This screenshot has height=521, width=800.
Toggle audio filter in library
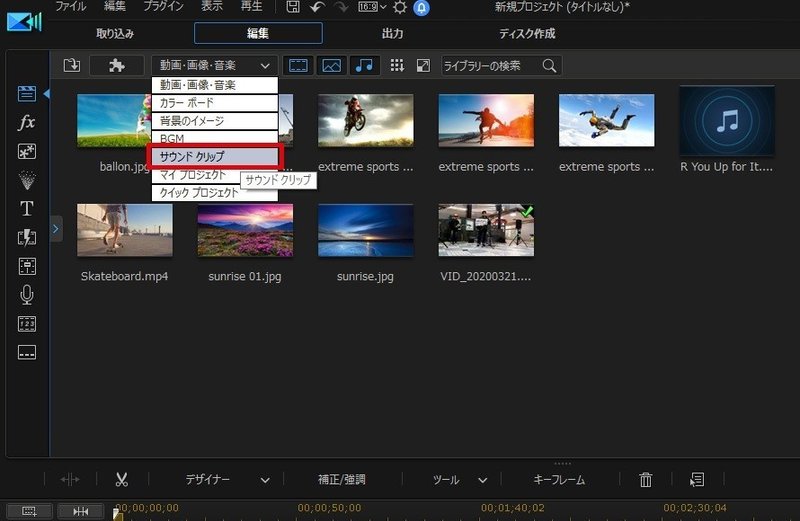coord(364,65)
